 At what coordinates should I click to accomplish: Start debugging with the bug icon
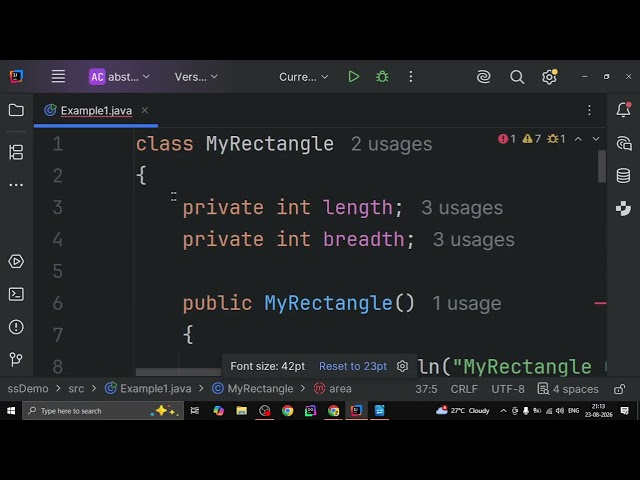coord(382,76)
